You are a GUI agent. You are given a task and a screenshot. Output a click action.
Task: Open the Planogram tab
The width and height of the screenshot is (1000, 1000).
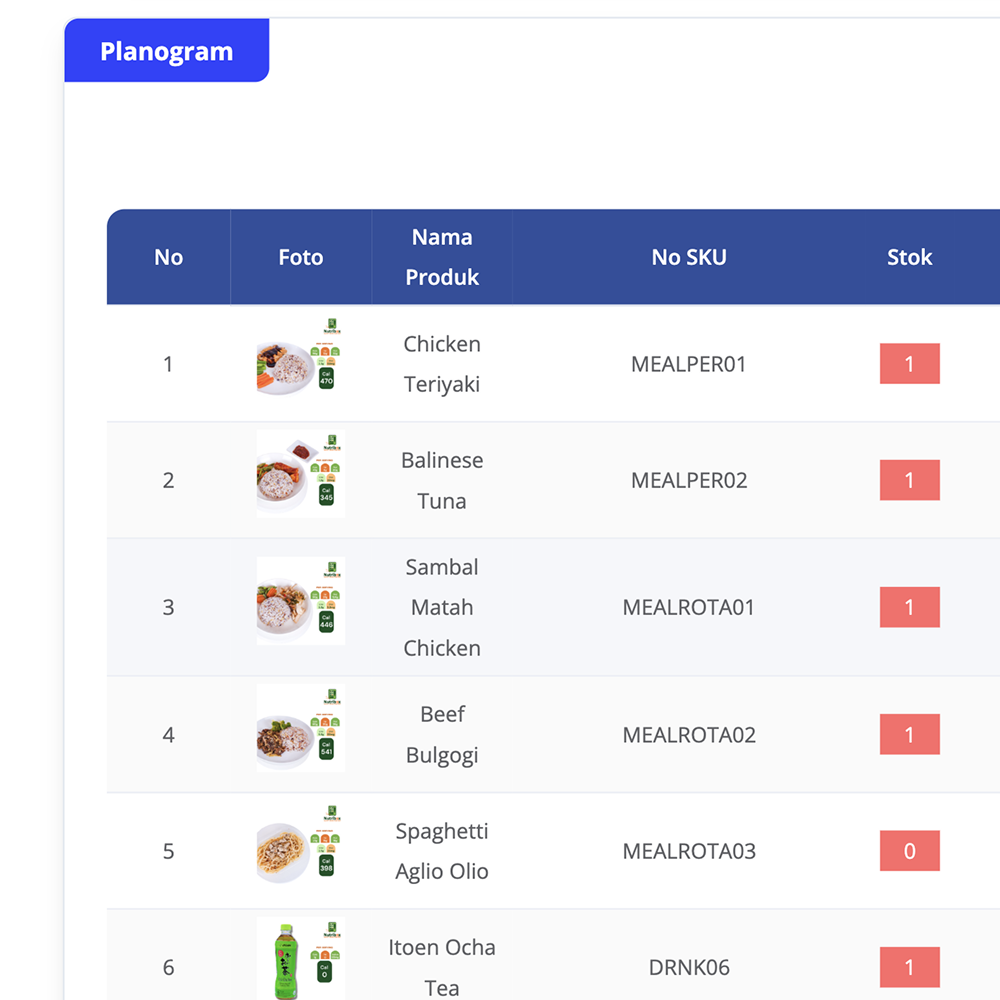(166, 52)
